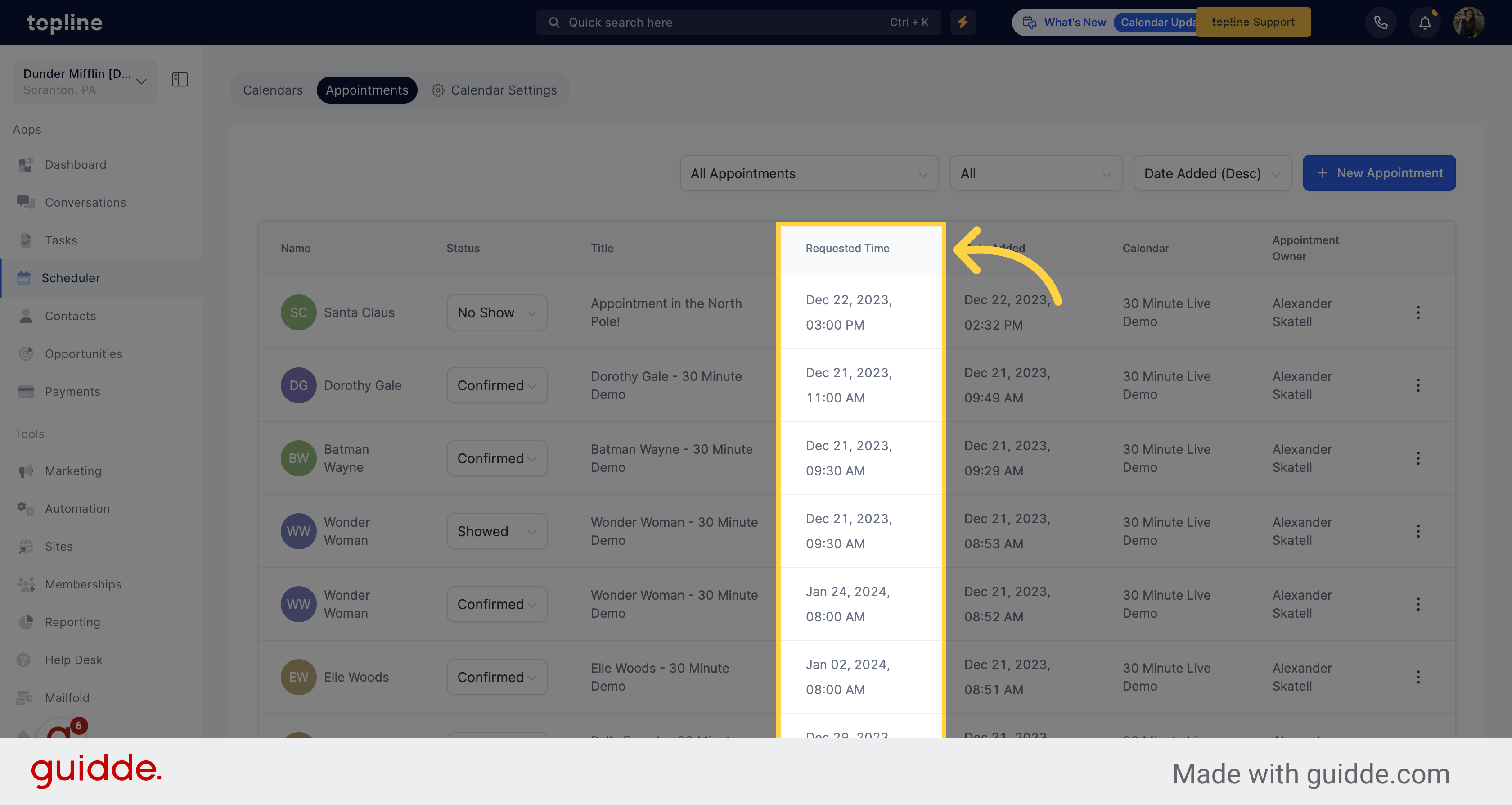Screen dimensions: 1512x805
Task: Open the Calendar Settings tab
Action: (x=494, y=90)
